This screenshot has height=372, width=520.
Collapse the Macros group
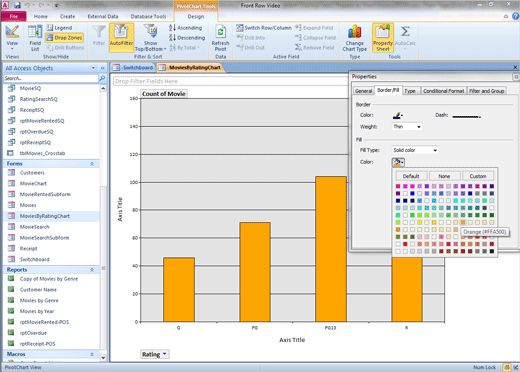point(92,354)
